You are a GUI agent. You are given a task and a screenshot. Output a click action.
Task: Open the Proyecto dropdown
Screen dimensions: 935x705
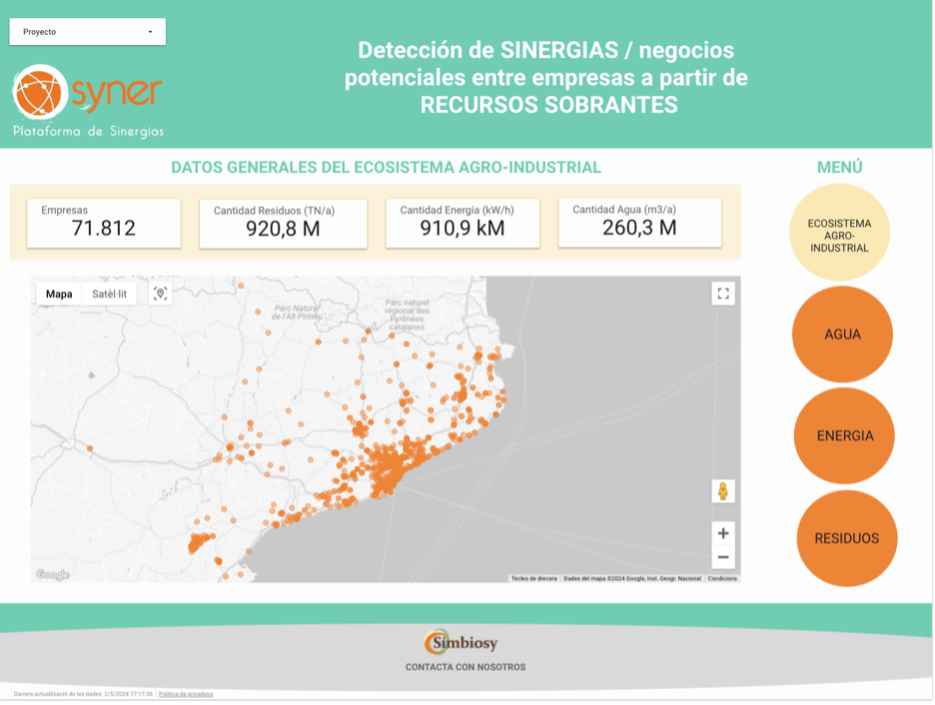point(87,31)
